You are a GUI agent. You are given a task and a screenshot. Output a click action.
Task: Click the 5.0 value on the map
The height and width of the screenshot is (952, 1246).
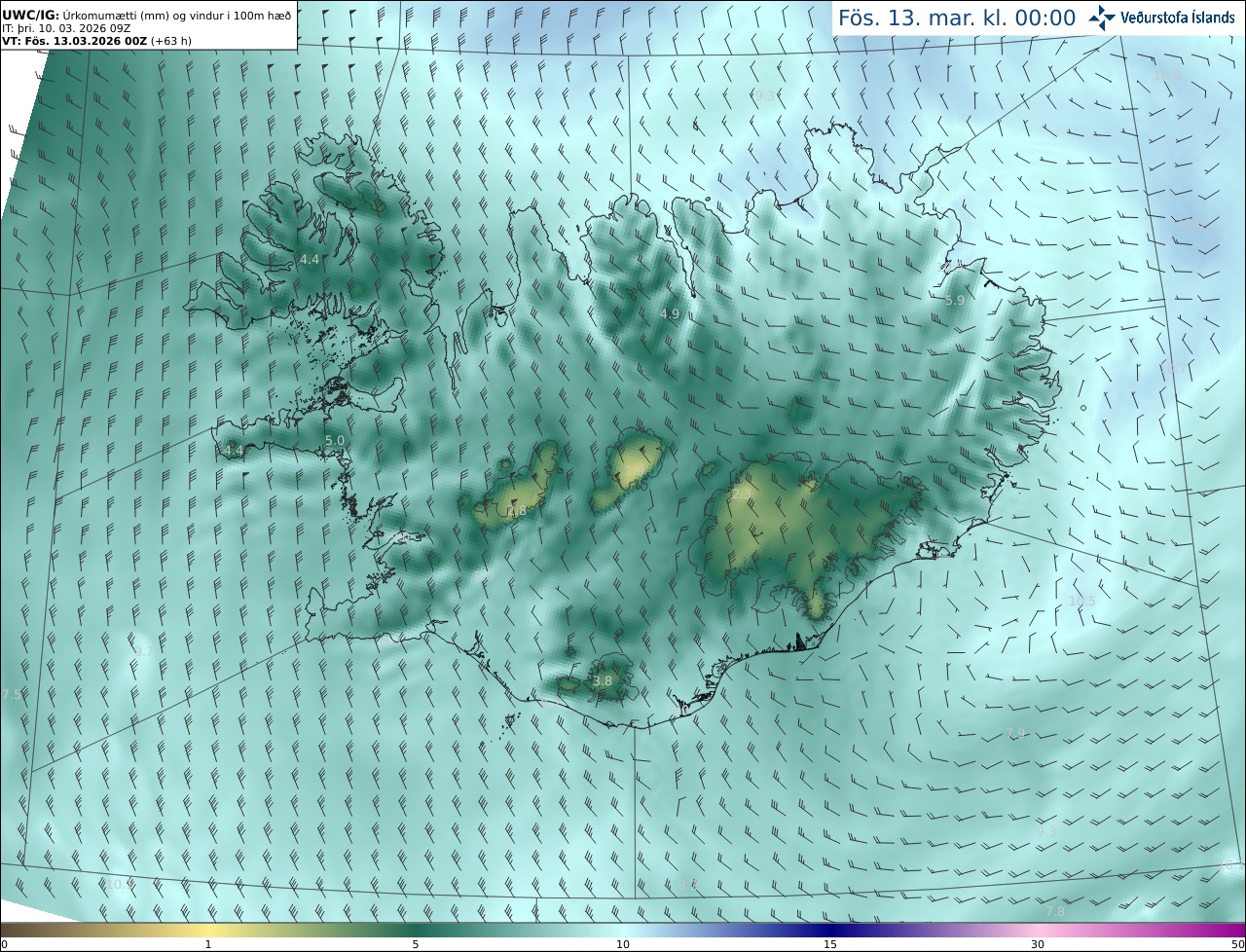click(335, 441)
